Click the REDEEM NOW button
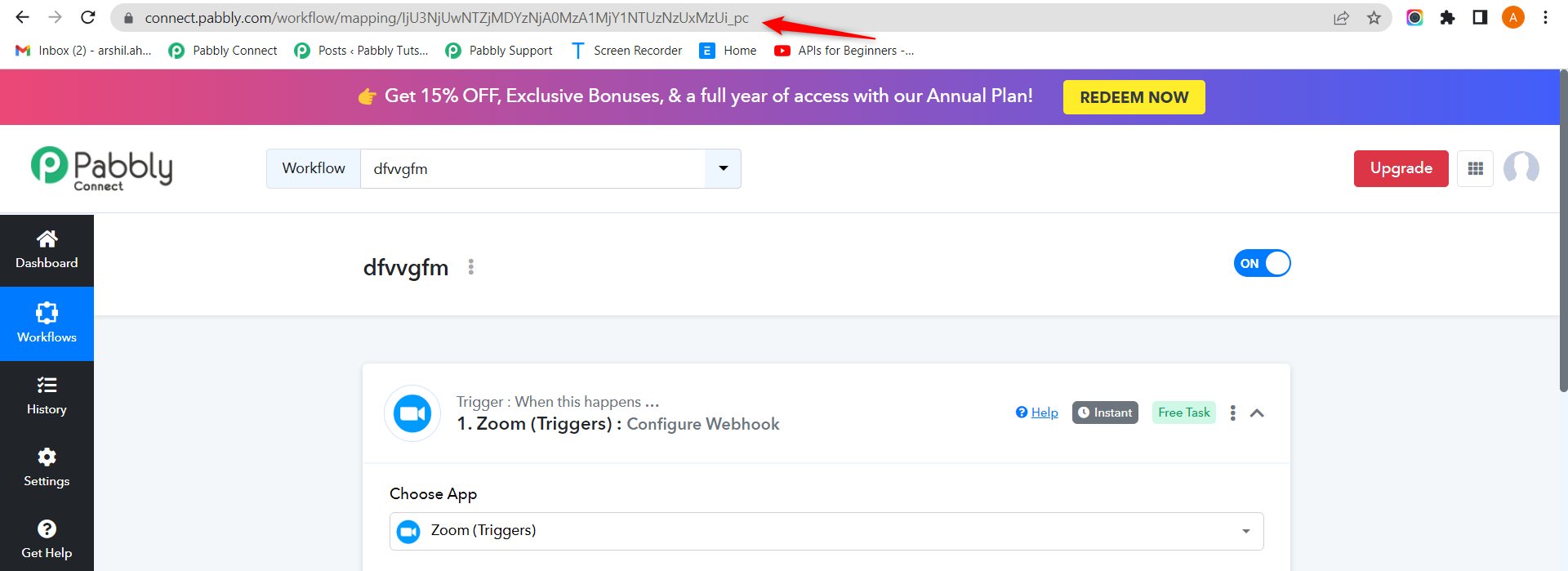Image resolution: width=1568 pixels, height=571 pixels. coord(1134,97)
